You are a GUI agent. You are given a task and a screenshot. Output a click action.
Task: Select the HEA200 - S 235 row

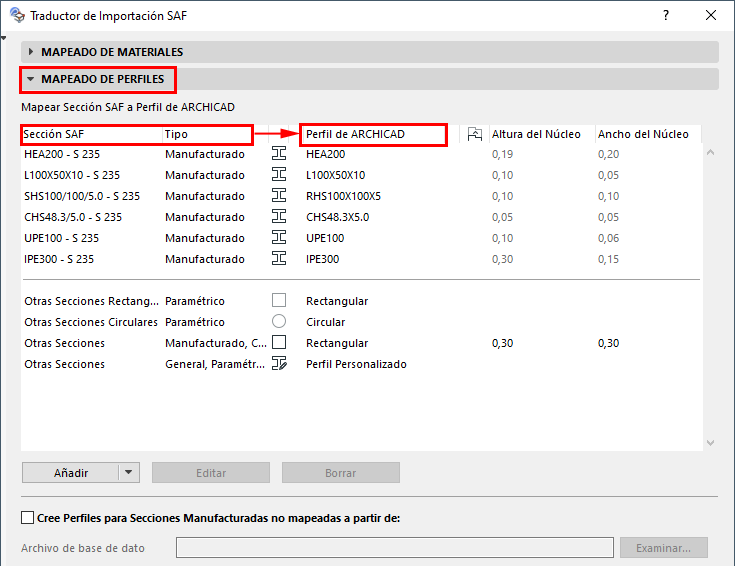tap(362, 154)
